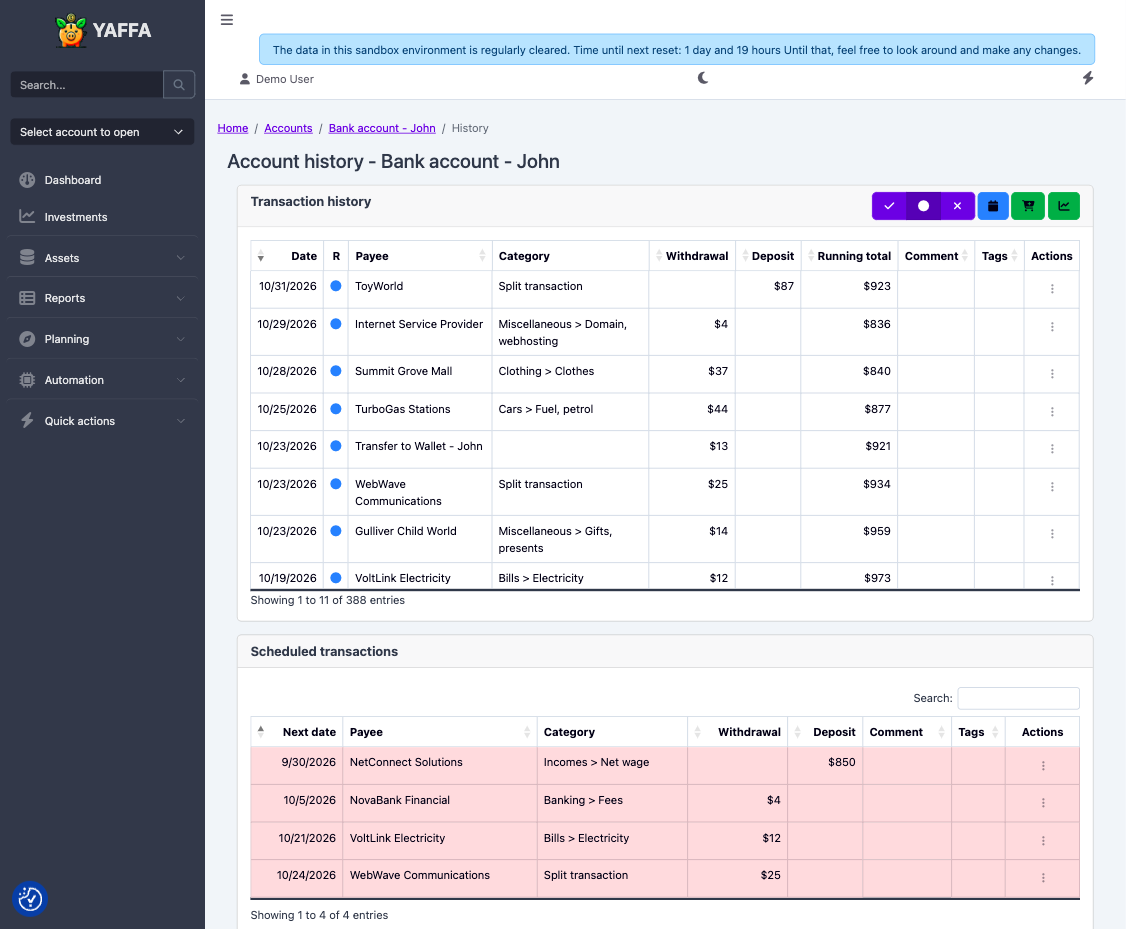1126x929 pixels.
Task: Expand the Planning sidebar section
Action: point(102,339)
